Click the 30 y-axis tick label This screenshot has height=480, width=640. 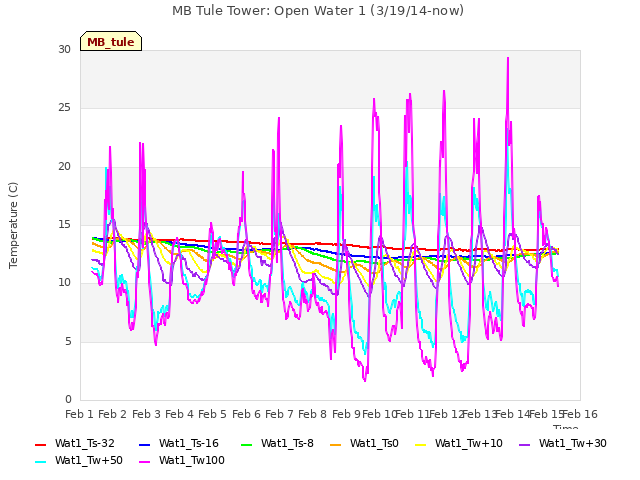pyautogui.click(x=64, y=49)
